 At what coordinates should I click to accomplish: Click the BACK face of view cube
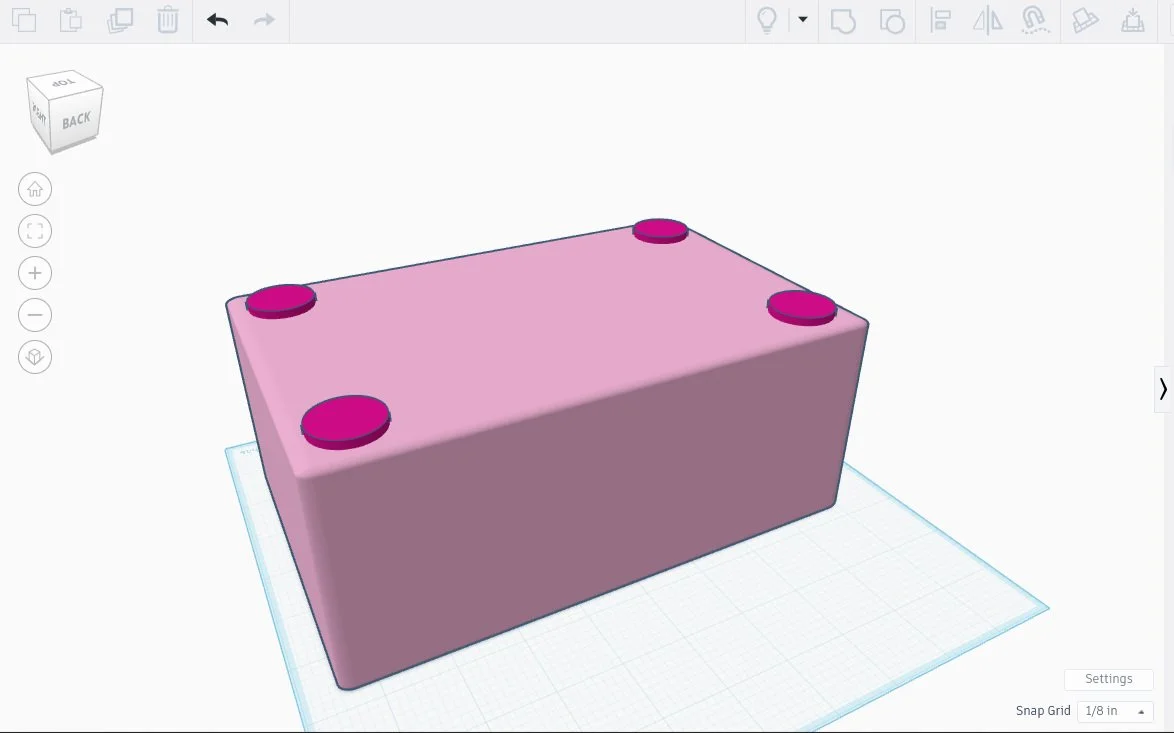tap(76, 121)
